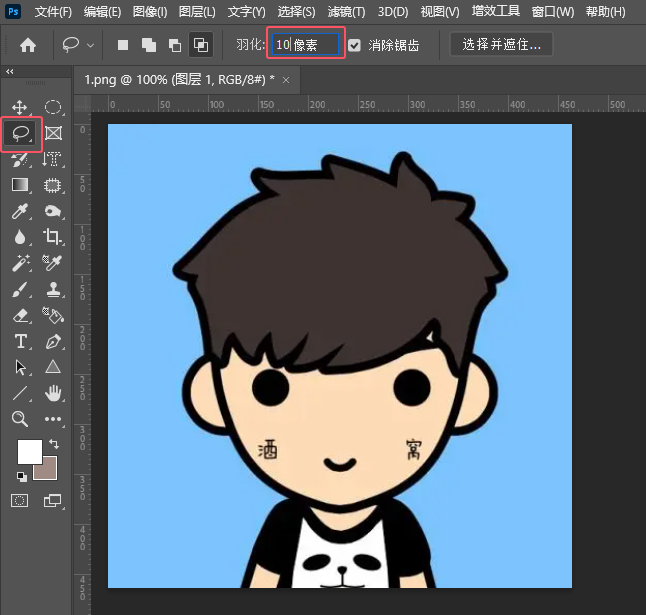The height and width of the screenshot is (615, 646).
Task: Click the 羽化 feather value field
Action: 305,44
